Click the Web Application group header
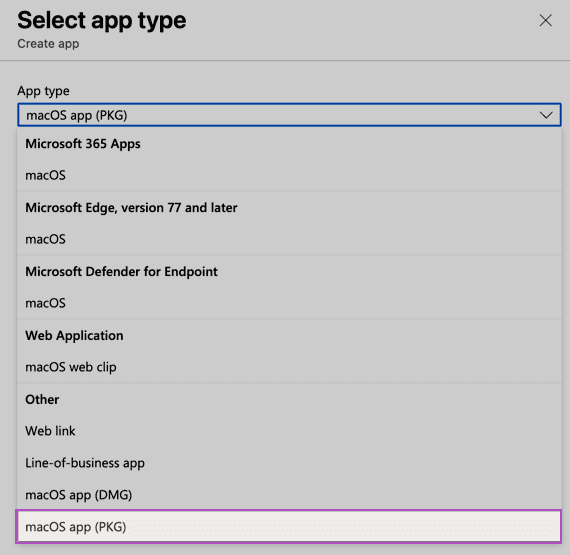 pyautogui.click(x=74, y=335)
